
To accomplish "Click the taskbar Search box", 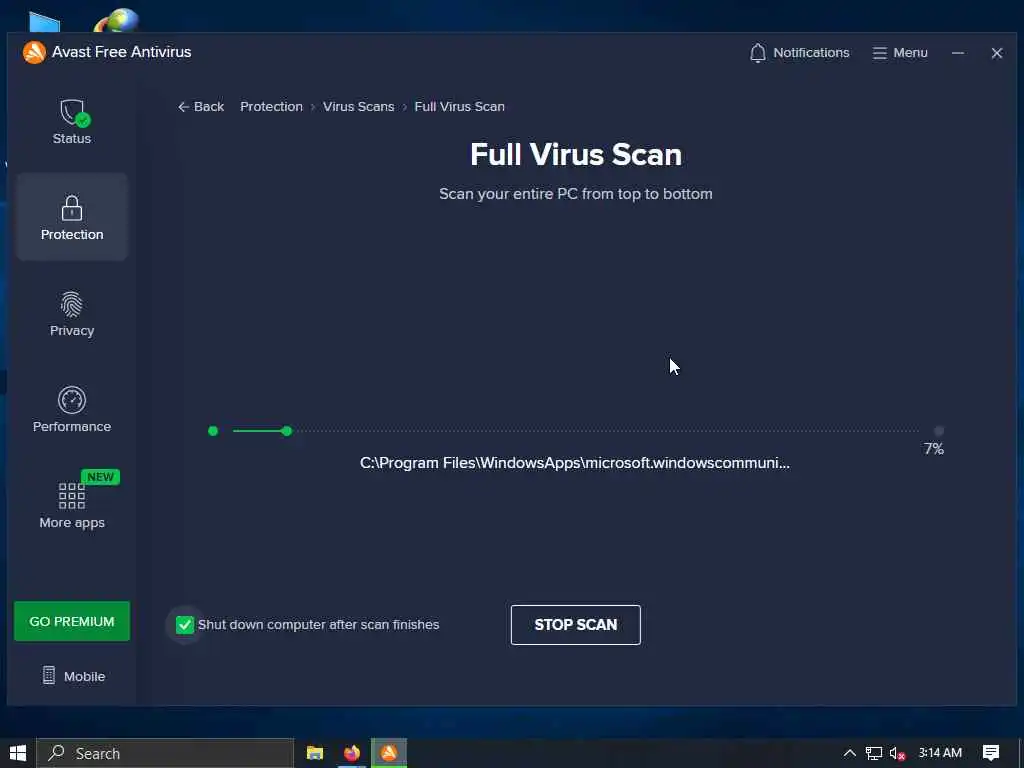I will (165, 753).
